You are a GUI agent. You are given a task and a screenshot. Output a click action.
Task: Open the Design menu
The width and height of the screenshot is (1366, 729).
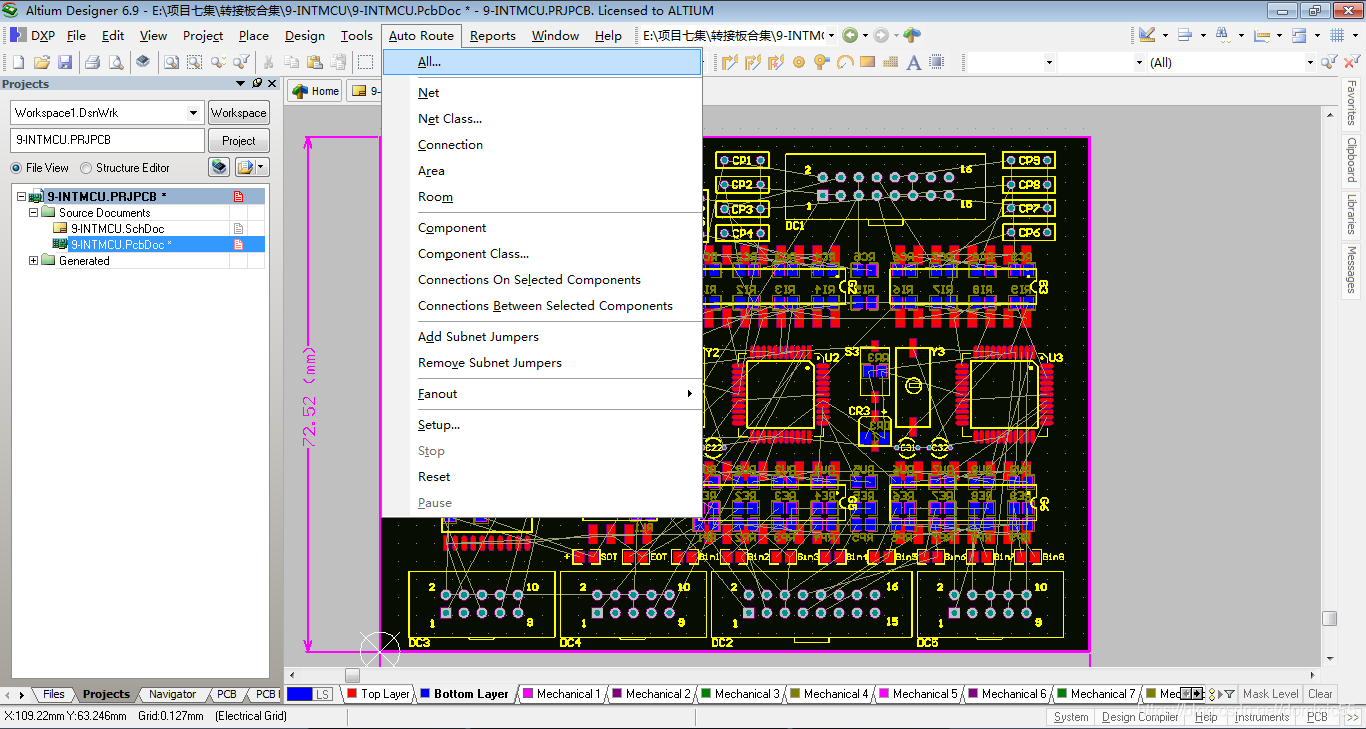tap(304, 36)
